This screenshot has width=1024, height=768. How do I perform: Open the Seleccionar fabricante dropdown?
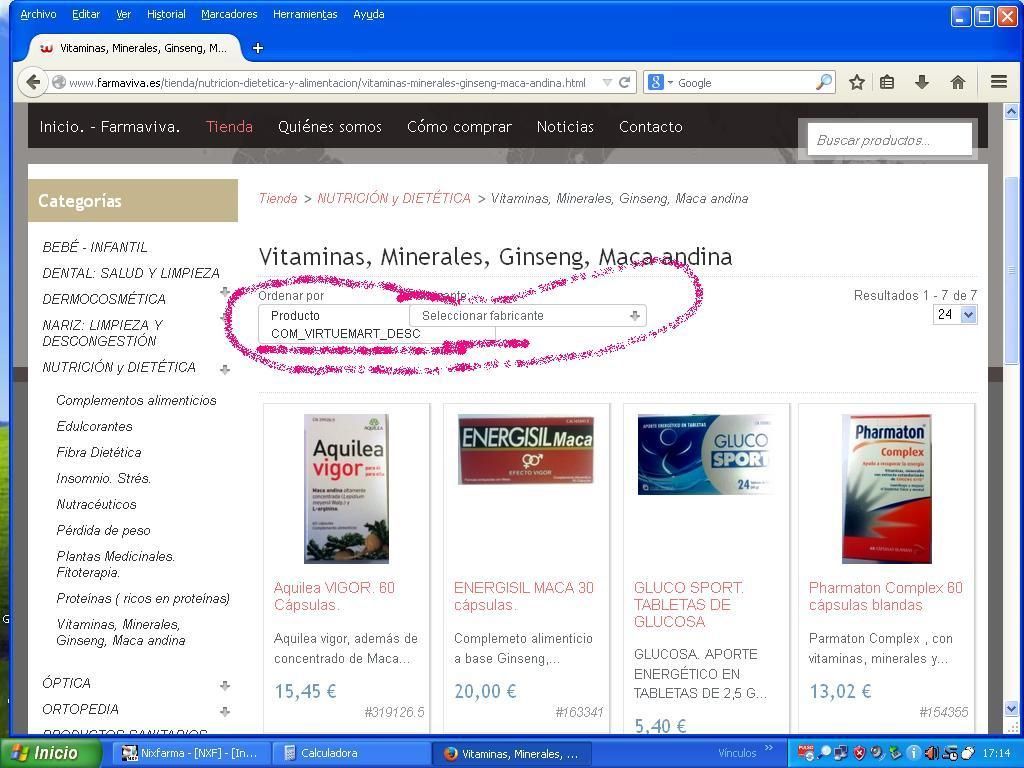[528, 315]
